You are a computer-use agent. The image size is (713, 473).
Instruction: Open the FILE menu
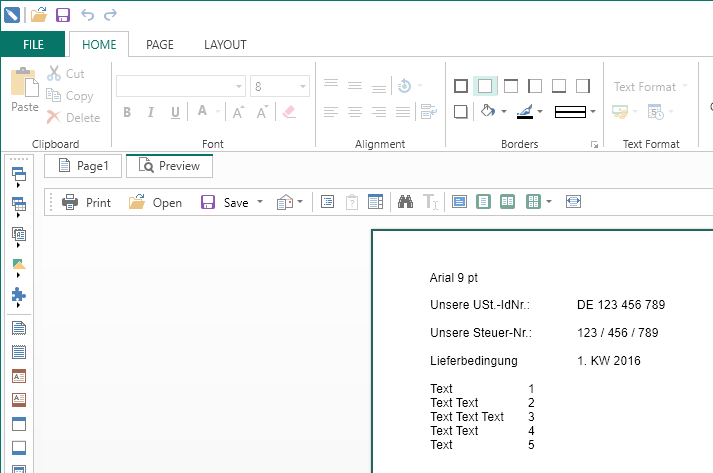[x=33, y=45]
